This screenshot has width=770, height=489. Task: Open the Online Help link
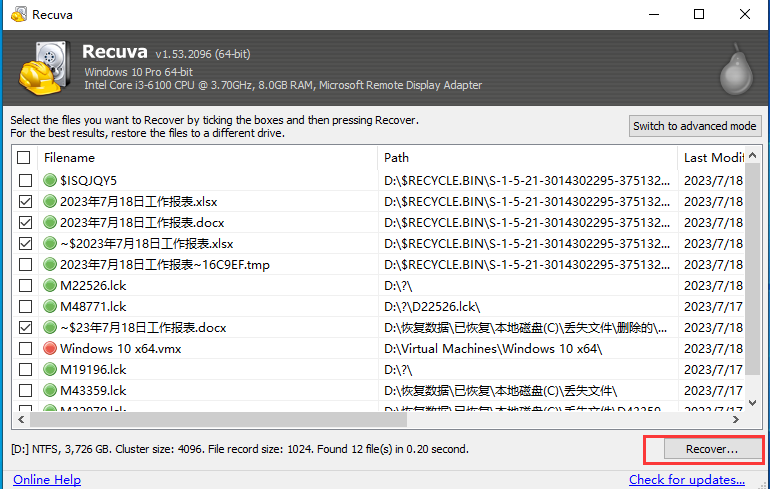click(47, 480)
